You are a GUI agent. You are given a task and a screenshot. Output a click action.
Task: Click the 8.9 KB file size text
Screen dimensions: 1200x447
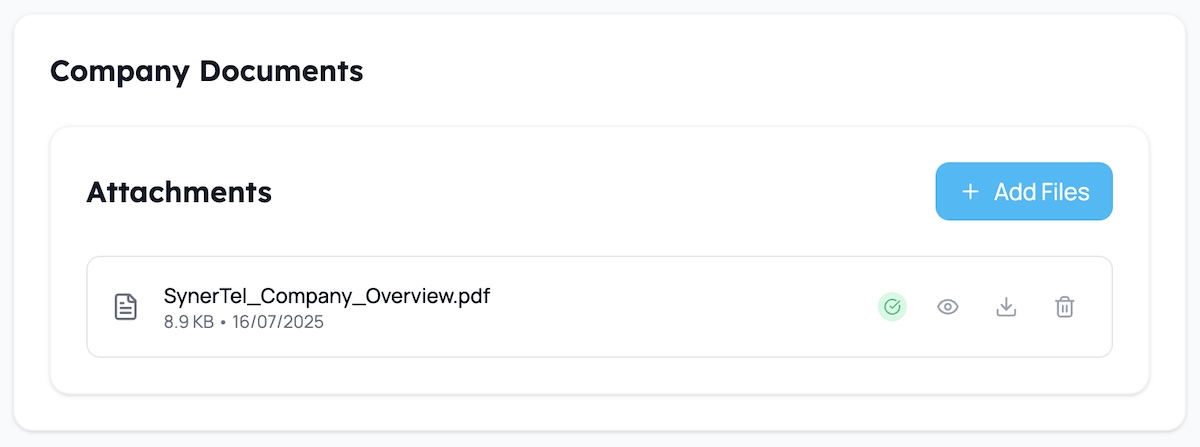click(188, 323)
